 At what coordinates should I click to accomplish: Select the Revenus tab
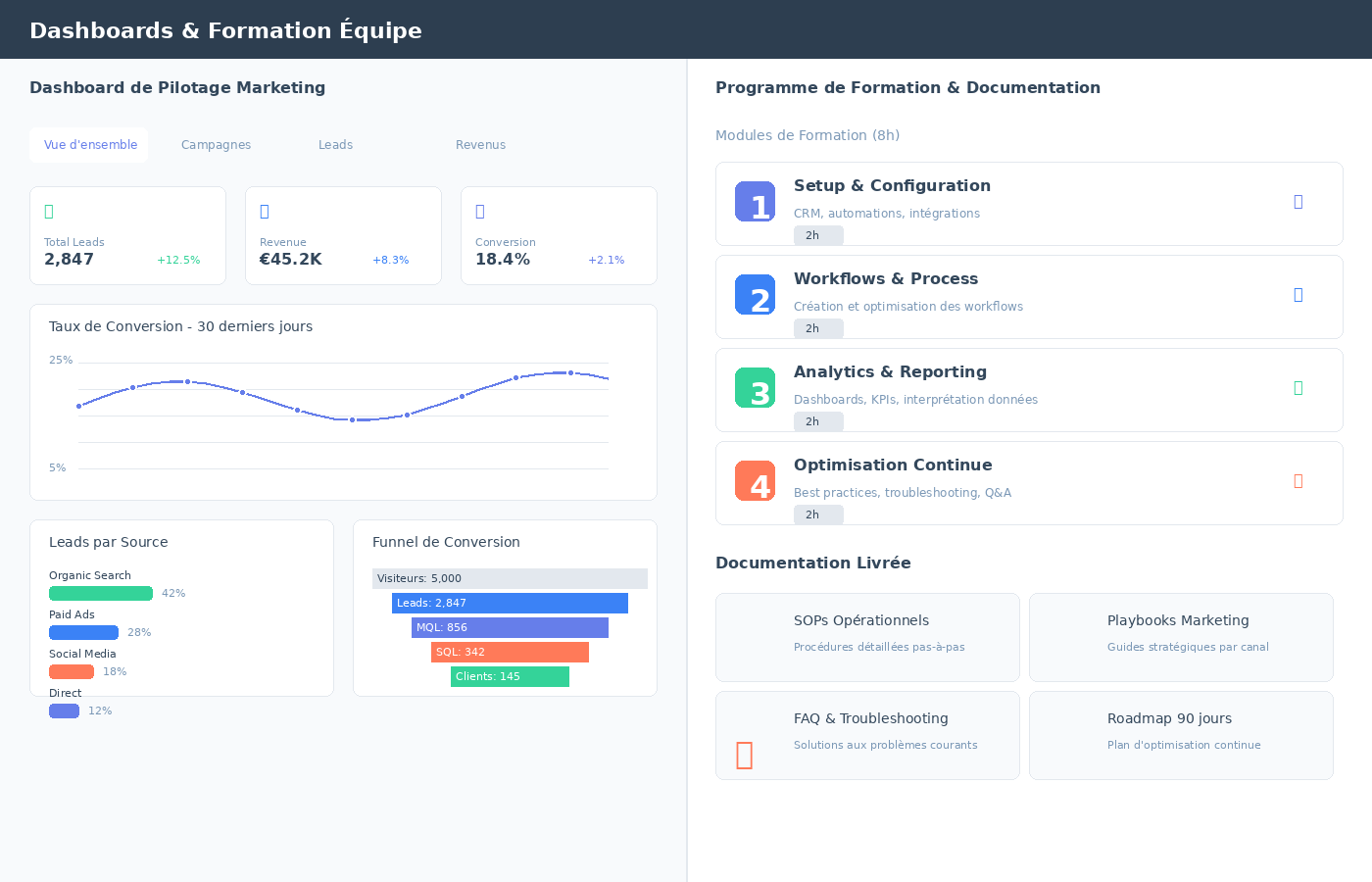[480, 145]
